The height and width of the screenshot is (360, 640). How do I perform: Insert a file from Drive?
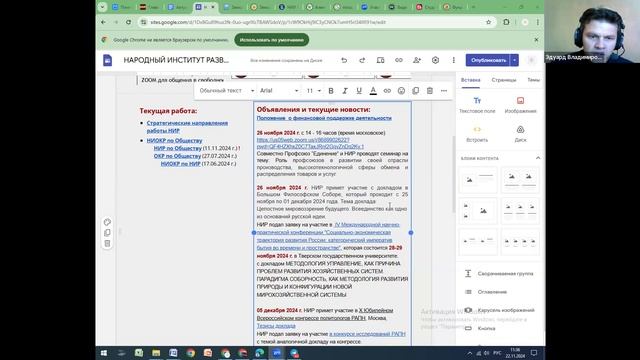[520, 134]
